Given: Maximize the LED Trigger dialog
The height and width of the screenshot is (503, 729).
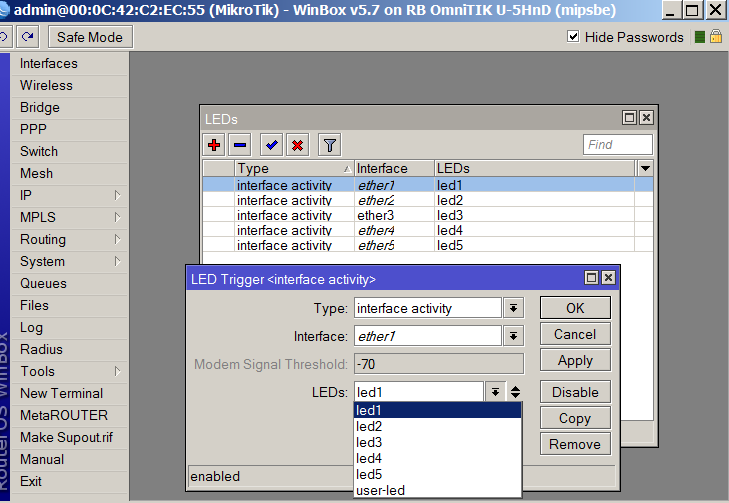Looking at the screenshot, I should point(591,278).
